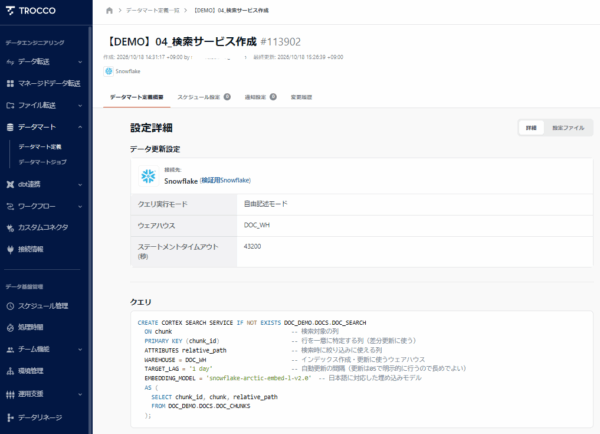Screen dimensions: 600x434
Task: Expand the チーム機能 menu chevron
Action: 80,349
